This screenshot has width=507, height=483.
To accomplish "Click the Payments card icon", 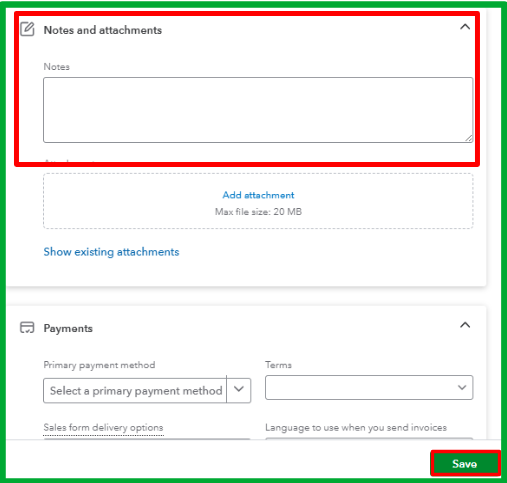I will [x=27, y=327].
